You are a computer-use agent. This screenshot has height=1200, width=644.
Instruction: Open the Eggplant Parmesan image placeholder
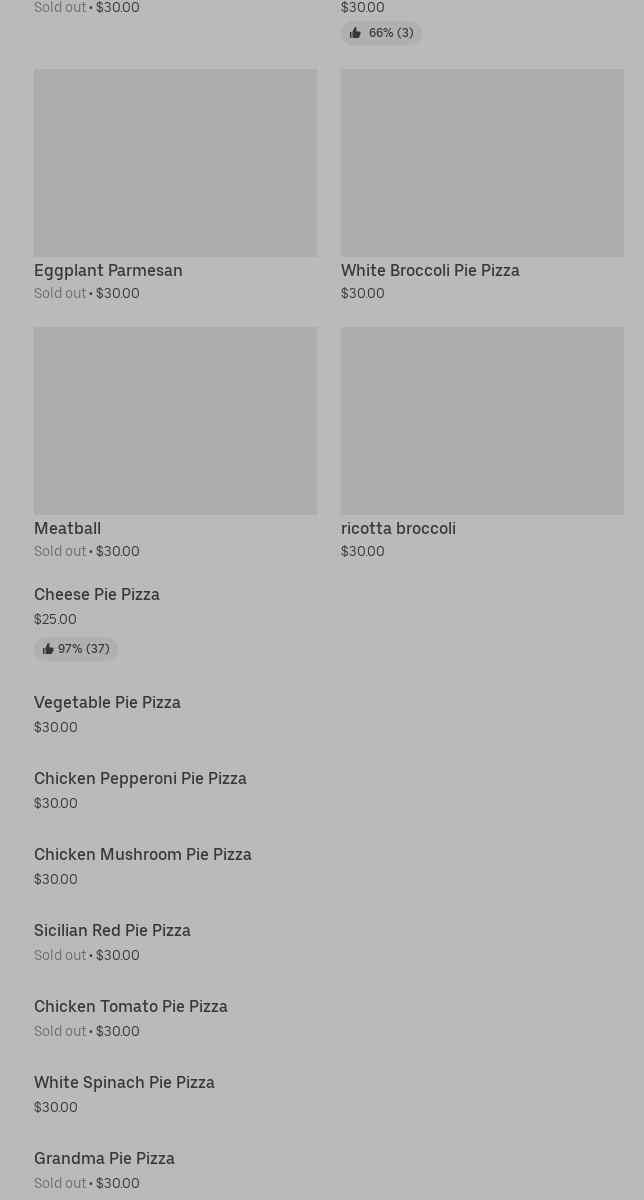[x=175, y=162]
